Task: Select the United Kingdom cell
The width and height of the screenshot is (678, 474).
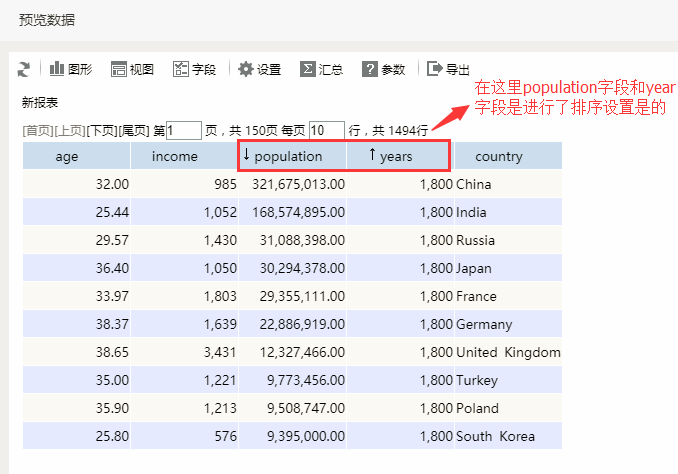Action: (x=508, y=352)
